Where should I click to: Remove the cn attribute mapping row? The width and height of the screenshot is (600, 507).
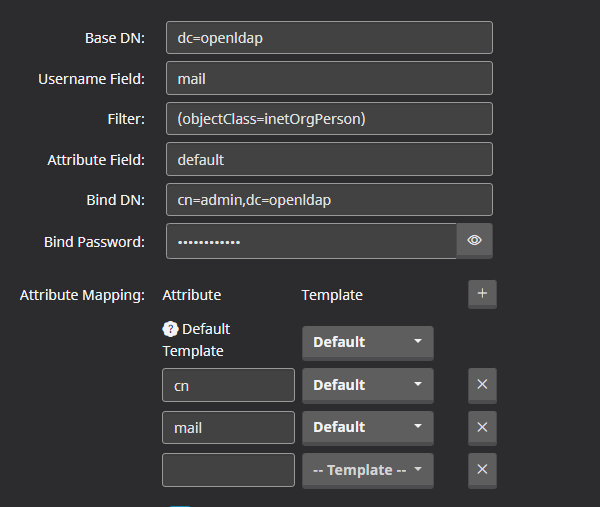tap(482, 385)
